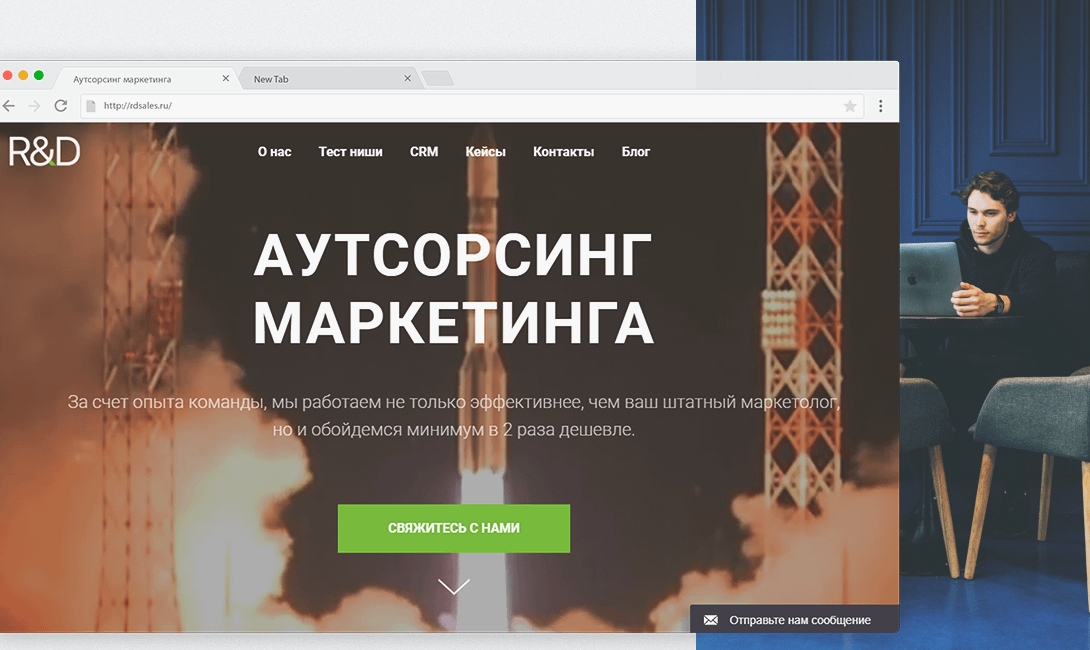Open the Тест ниши menu item
Viewport: 1090px width, 650px height.
[350, 152]
